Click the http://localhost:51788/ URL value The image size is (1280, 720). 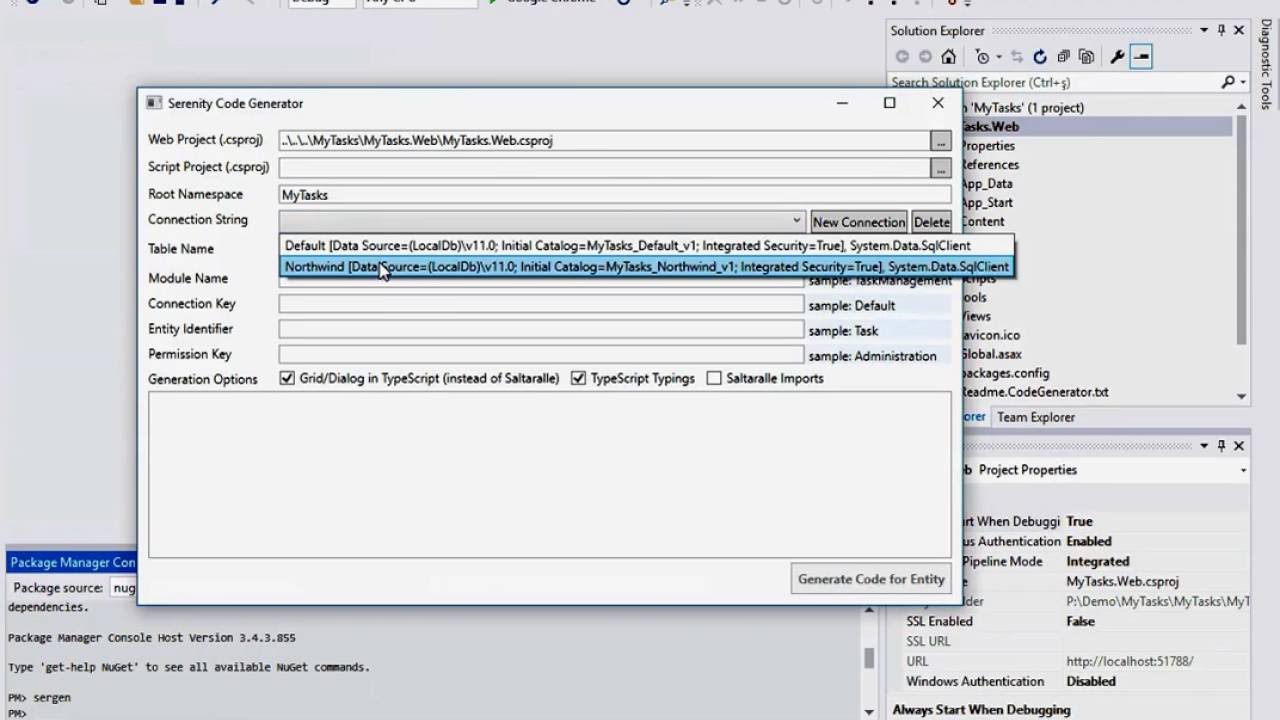[1130, 661]
